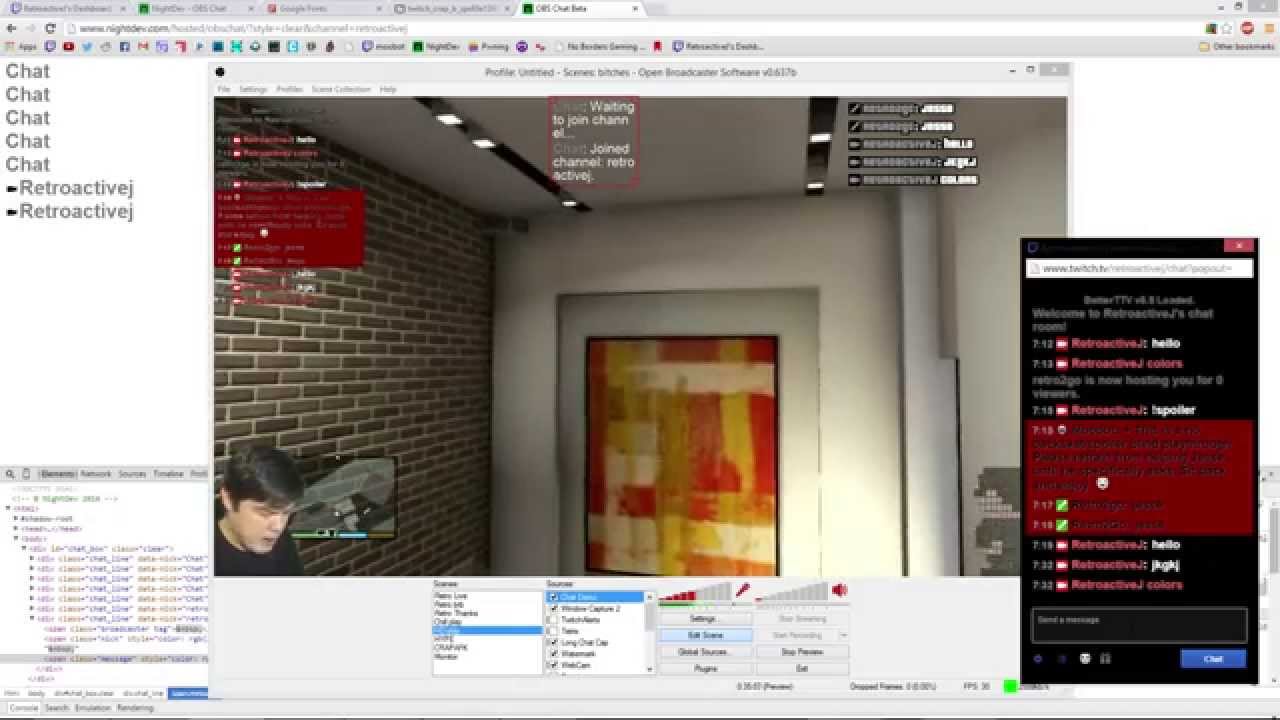Enable the TwitchAlerts source checkbox

point(554,620)
